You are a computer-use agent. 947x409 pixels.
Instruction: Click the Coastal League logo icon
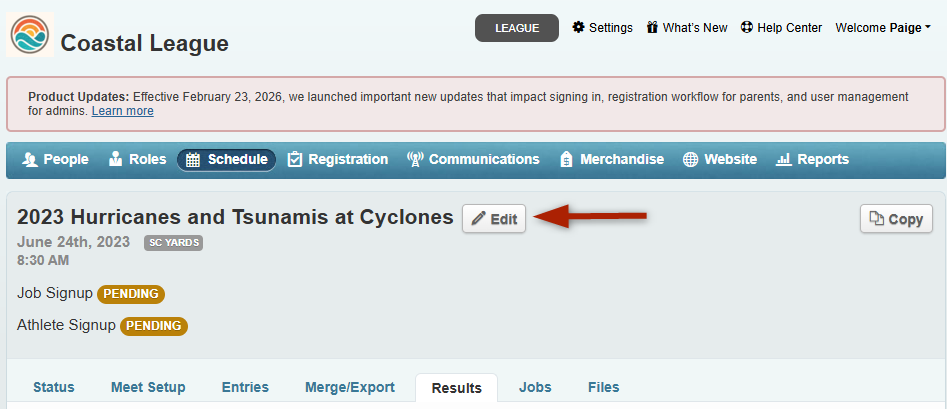pyautogui.click(x=32, y=35)
